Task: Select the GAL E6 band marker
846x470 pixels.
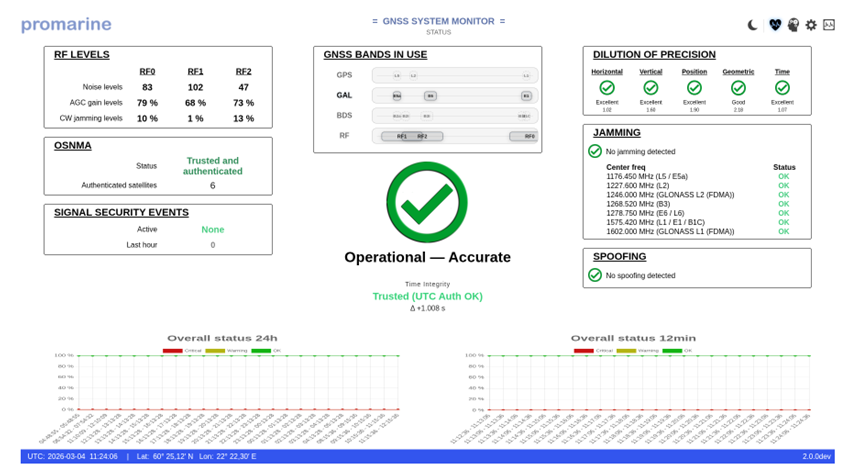Action: coord(430,96)
